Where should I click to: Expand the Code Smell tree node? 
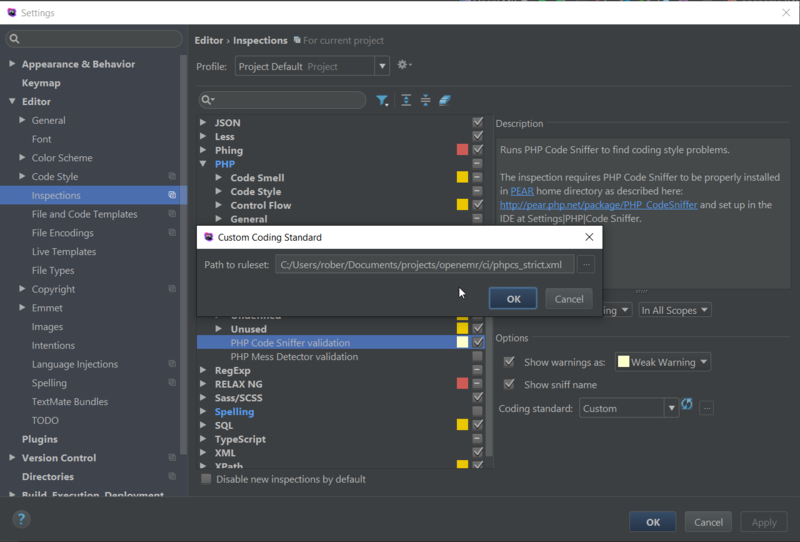(219, 178)
